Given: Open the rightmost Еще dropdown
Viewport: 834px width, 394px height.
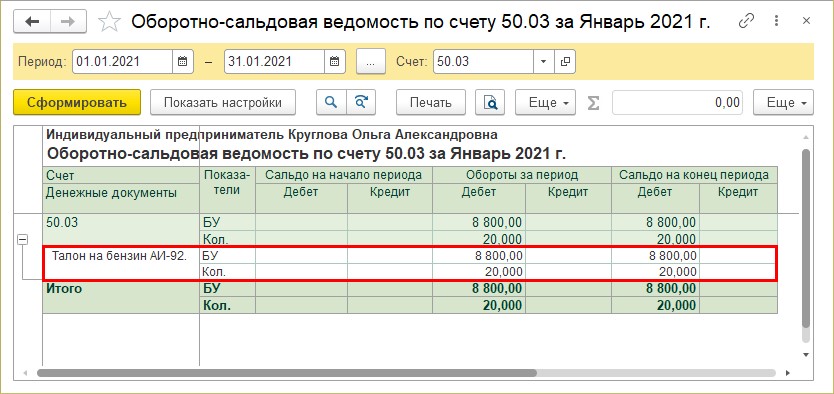Looking at the screenshot, I should 783,103.
